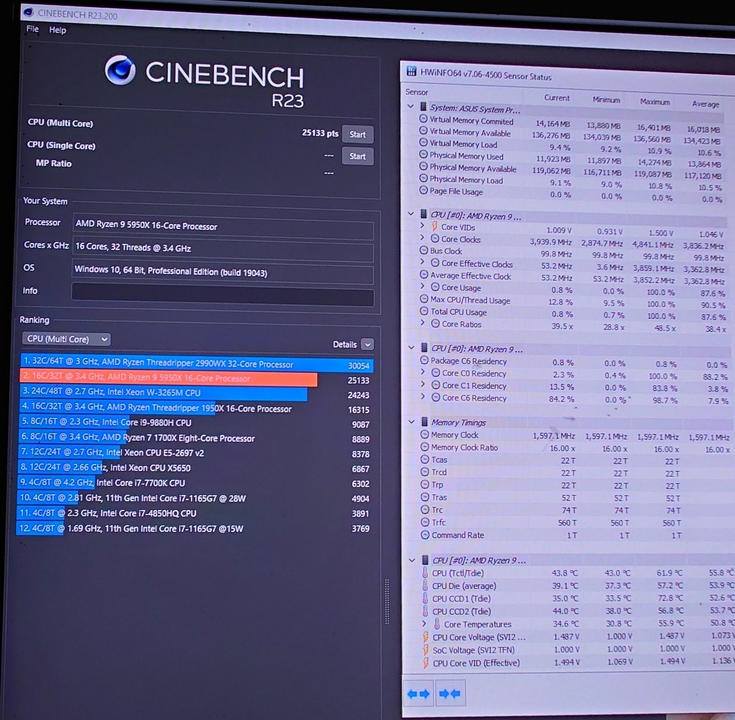Click the Command Rate sensor icon
This screenshot has width=735, height=720.
click(x=425, y=534)
